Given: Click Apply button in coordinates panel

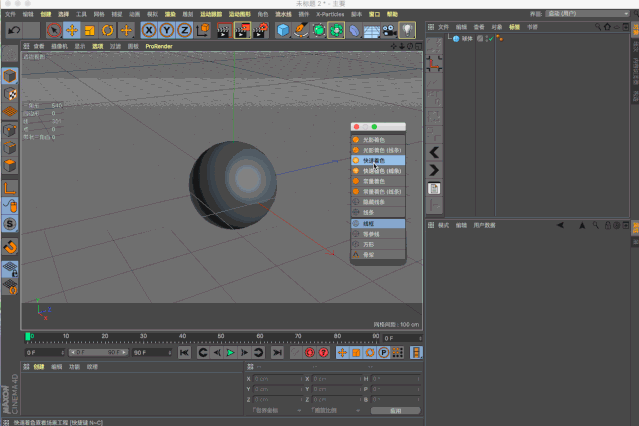Looking at the screenshot, I should click(395, 411).
